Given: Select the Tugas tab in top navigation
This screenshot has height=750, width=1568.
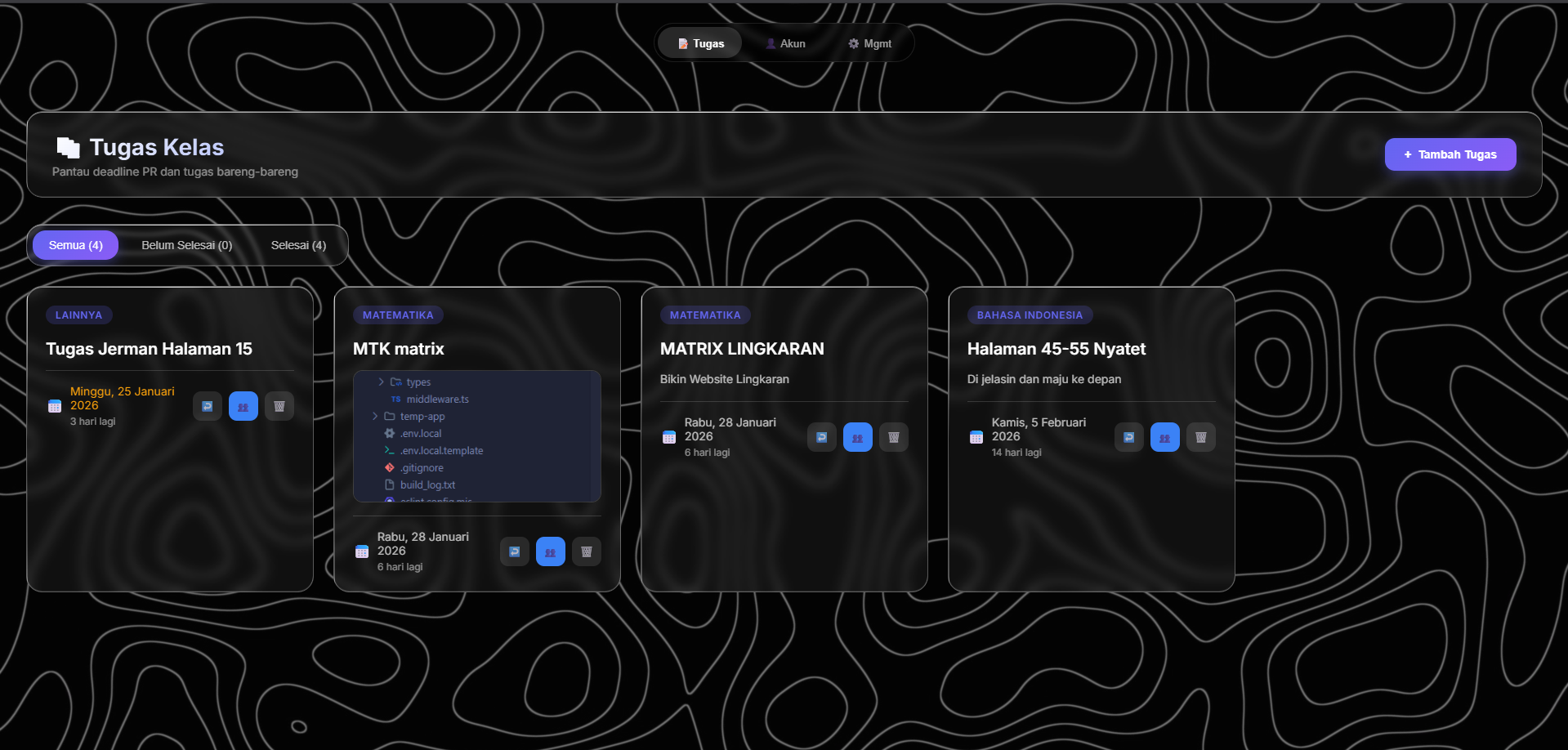Looking at the screenshot, I should pos(700,43).
